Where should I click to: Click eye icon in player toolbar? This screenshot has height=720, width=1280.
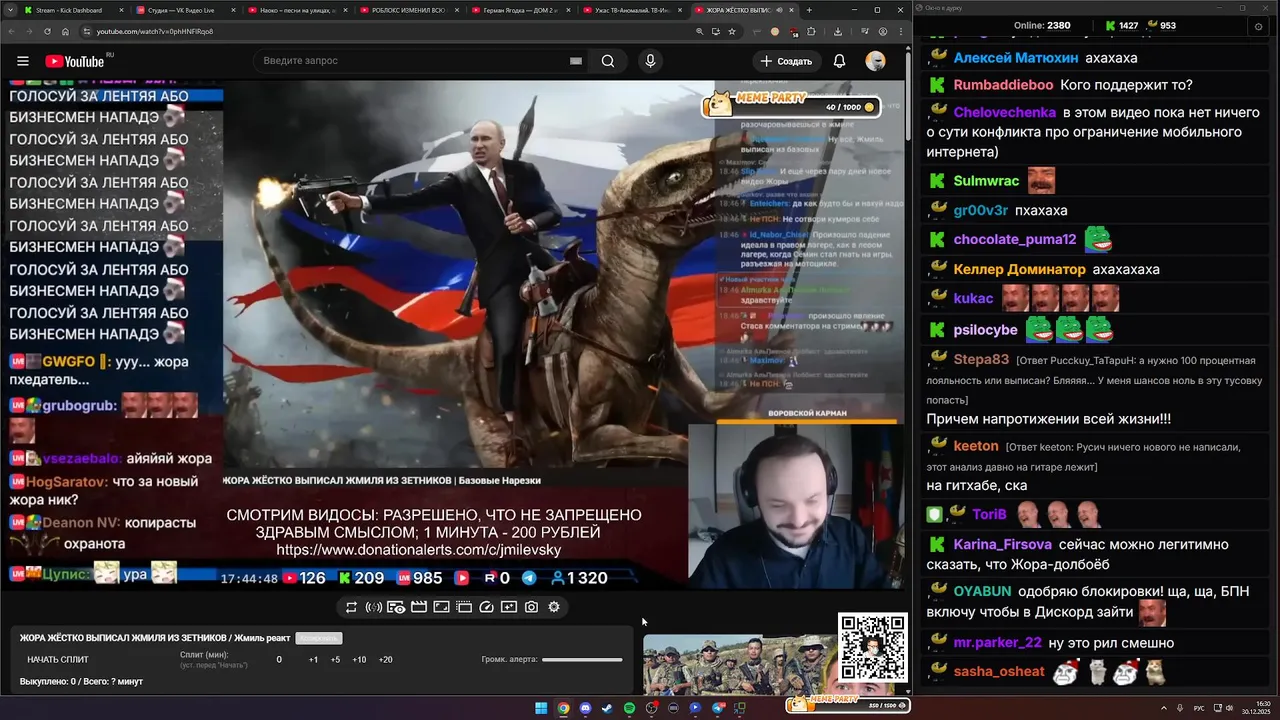[397, 607]
